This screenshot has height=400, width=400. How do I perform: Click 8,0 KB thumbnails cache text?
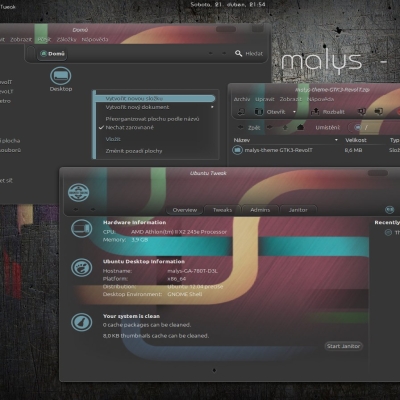pyautogui.click(x=156, y=336)
